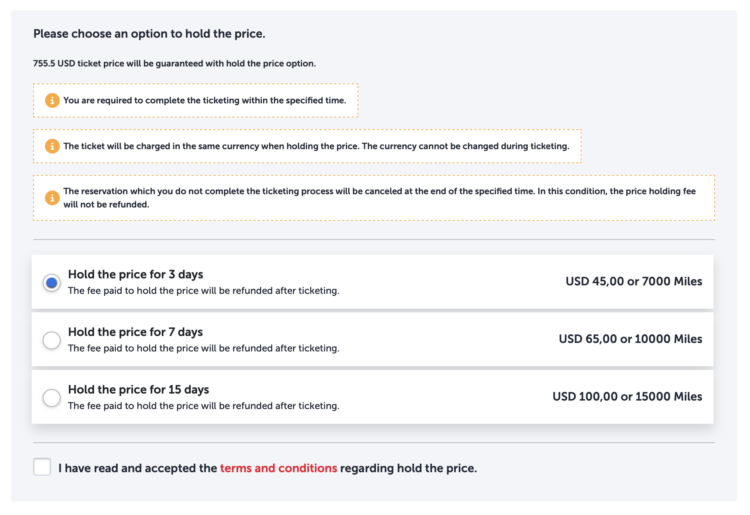The image size is (750, 515).
Task: Click 'Hold the price for 15 days' title
Action: pyautogui.click(x=139, y=390)
